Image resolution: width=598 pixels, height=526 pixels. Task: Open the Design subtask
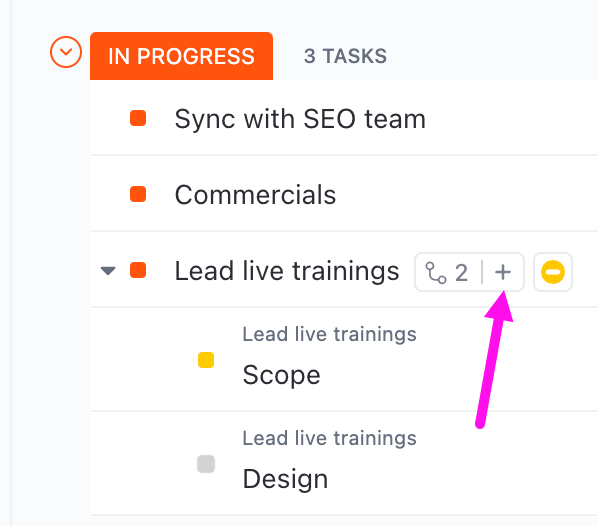click(x=285, y=479)
